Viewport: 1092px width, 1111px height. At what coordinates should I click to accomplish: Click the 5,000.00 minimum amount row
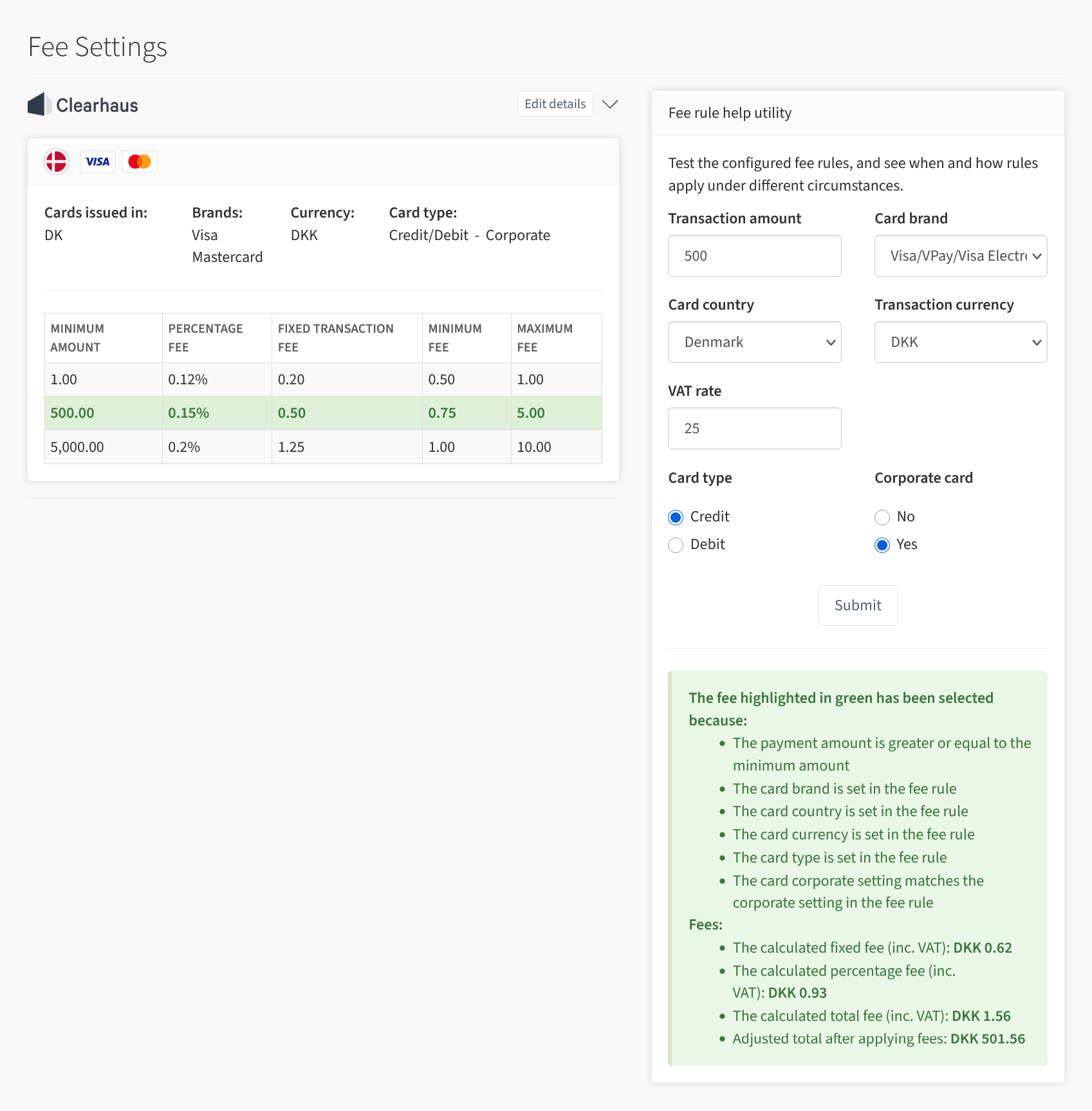[103, 446]
